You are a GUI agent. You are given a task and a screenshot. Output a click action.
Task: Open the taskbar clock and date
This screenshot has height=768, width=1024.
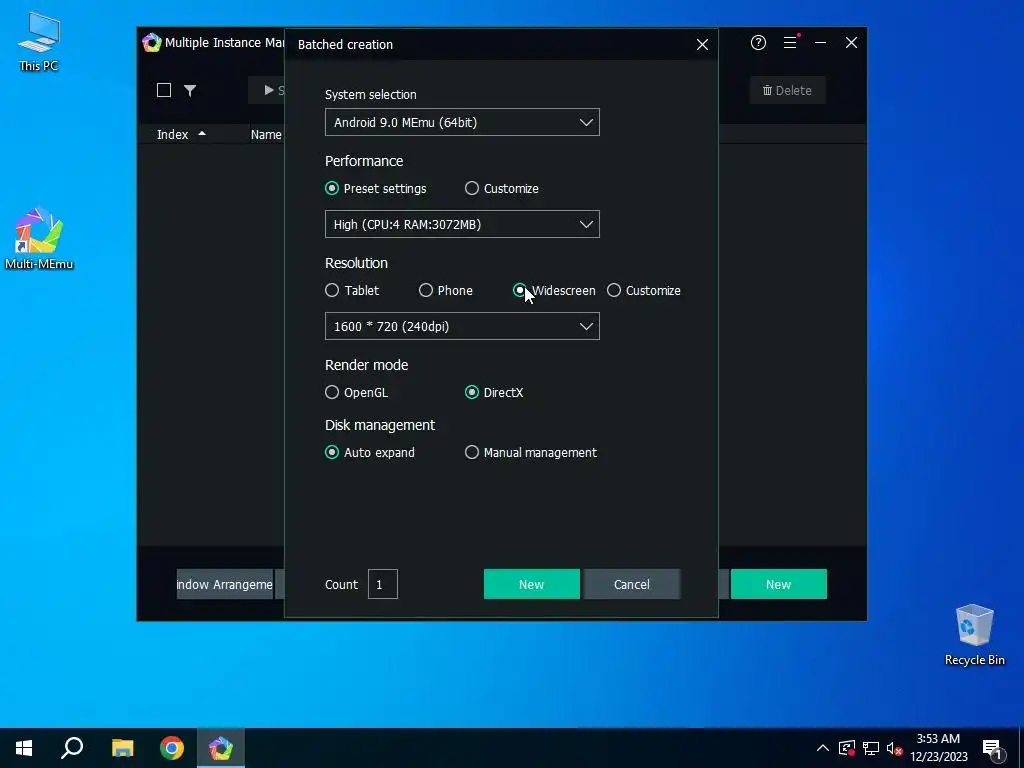tap(938, 748)
